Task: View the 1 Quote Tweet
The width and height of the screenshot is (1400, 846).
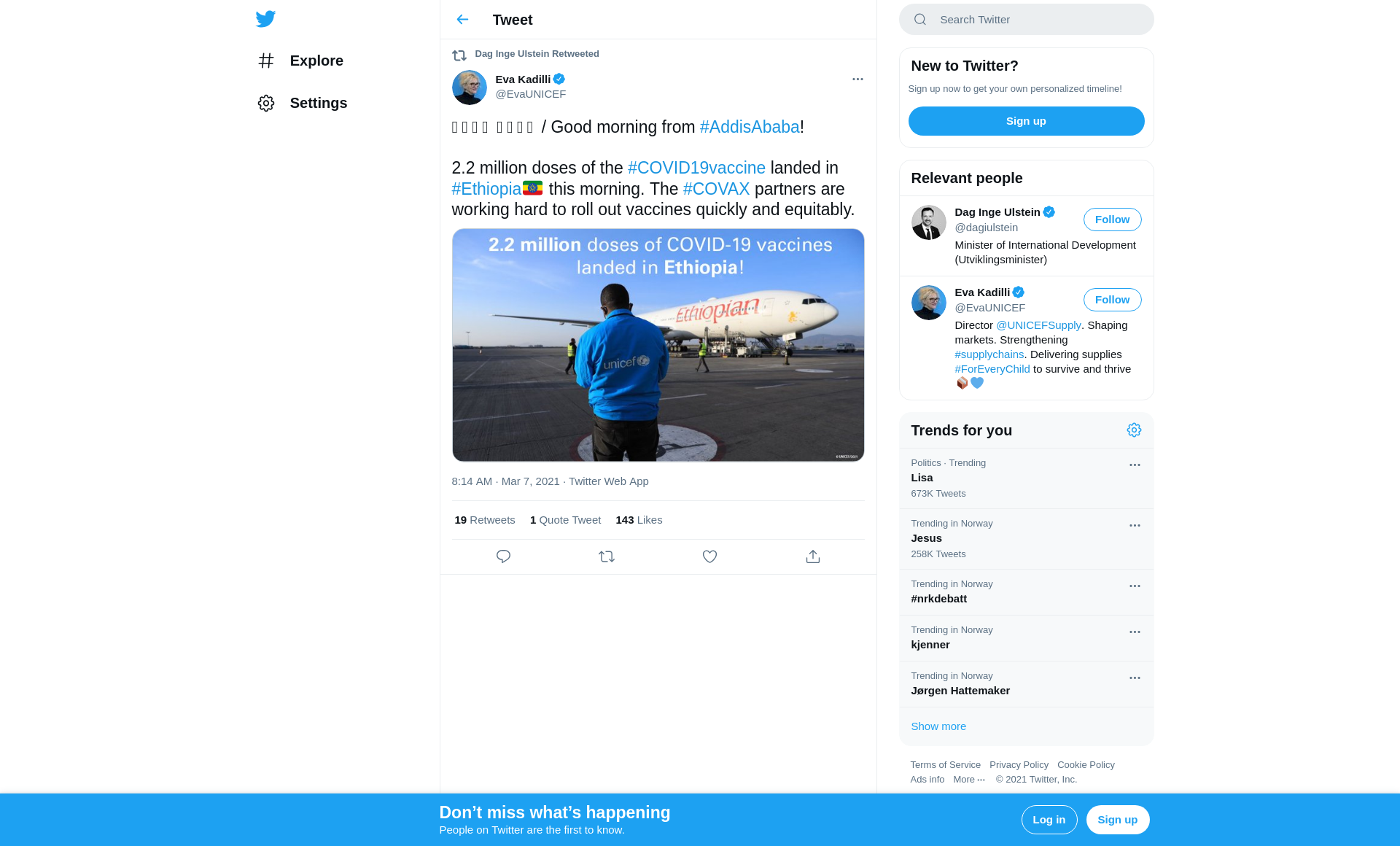Action: tap(565, 520)
